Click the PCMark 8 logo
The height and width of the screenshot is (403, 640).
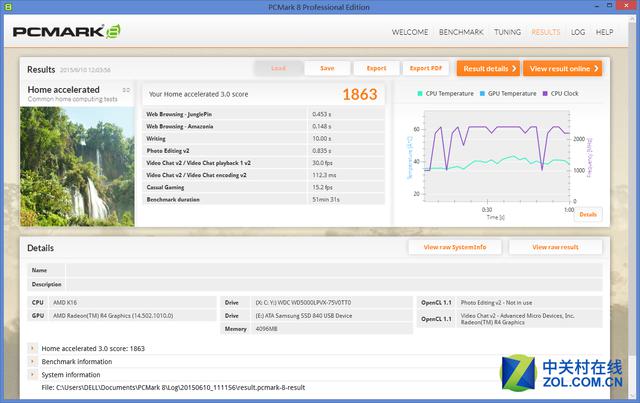click(67, 32)
